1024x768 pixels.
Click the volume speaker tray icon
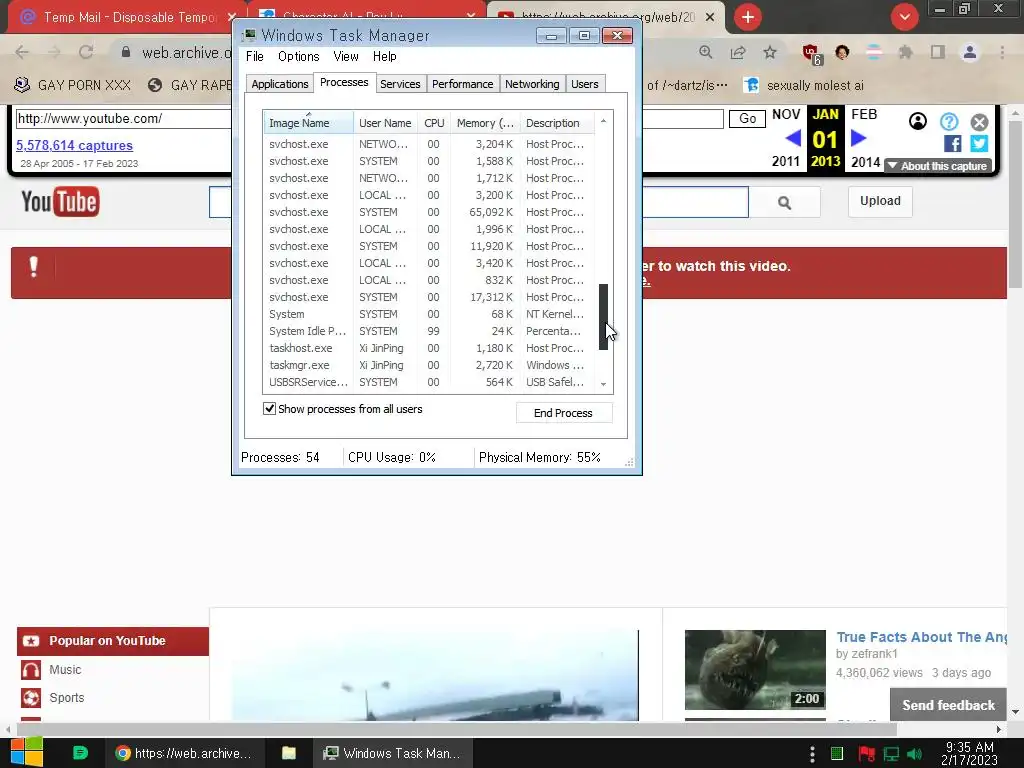915,754
